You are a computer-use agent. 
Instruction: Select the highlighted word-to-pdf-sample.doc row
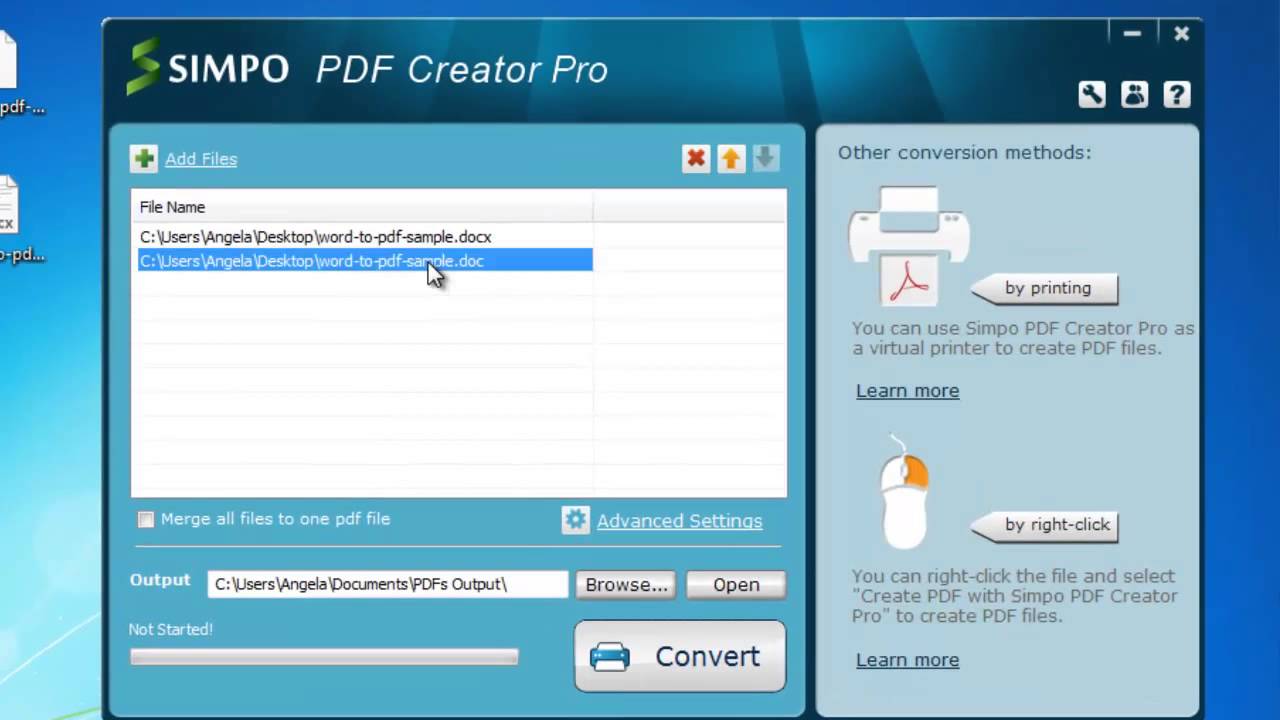pos(365,261)
